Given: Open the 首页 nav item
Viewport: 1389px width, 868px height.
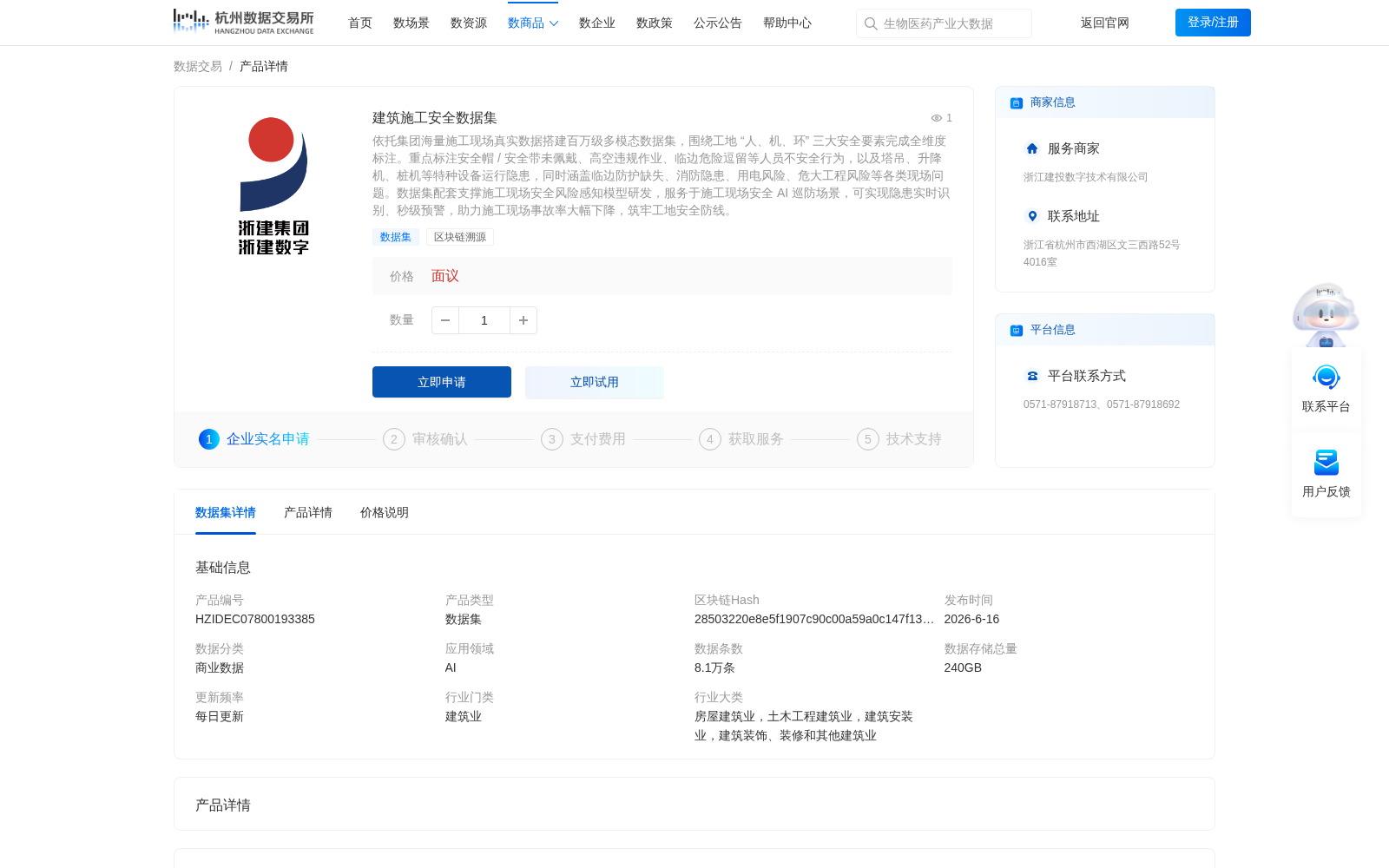Looking at the screenshot, I should tap(360, 23).
